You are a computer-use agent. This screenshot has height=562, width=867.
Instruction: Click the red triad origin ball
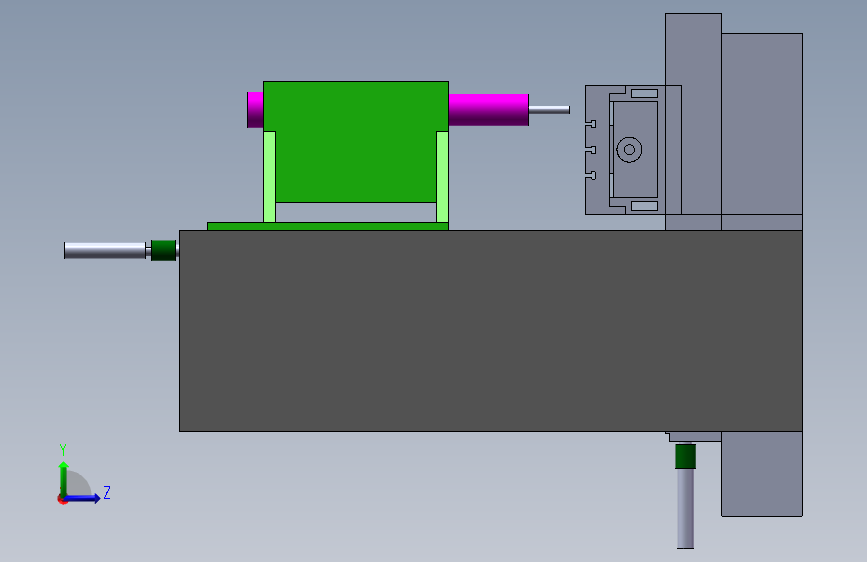pos(62,499)
